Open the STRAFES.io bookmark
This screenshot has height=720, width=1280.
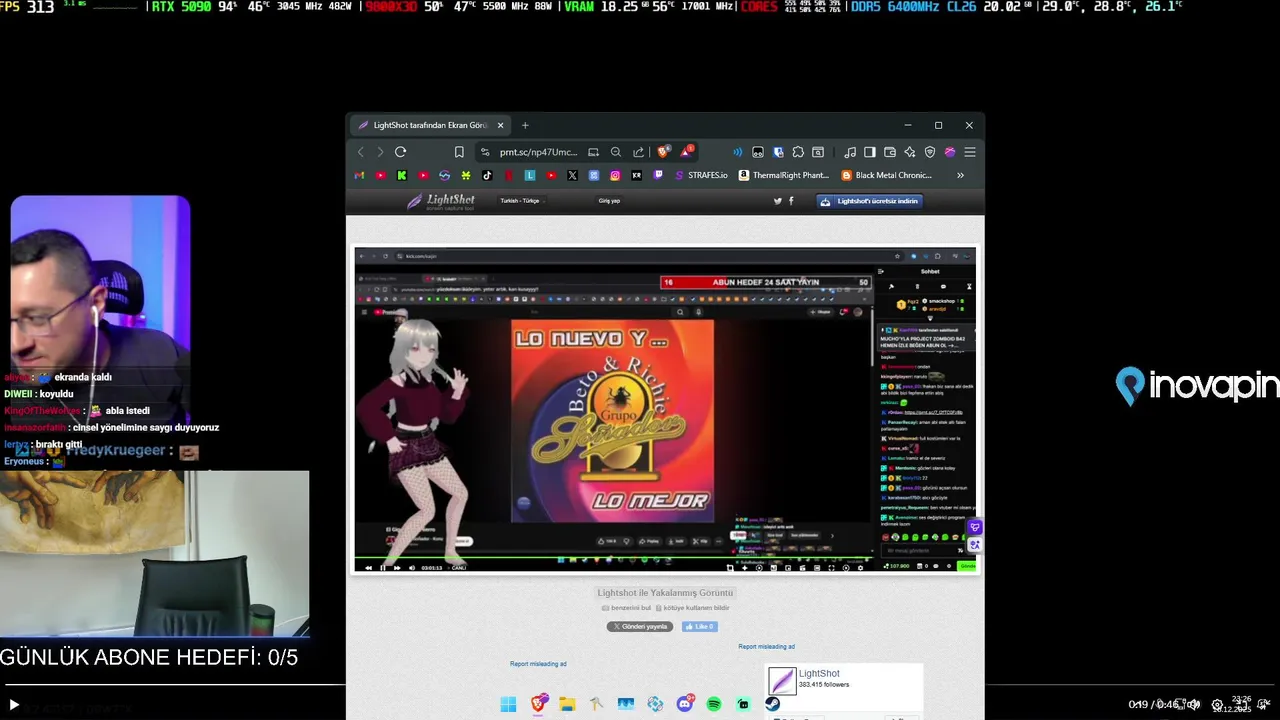(701, 175)
